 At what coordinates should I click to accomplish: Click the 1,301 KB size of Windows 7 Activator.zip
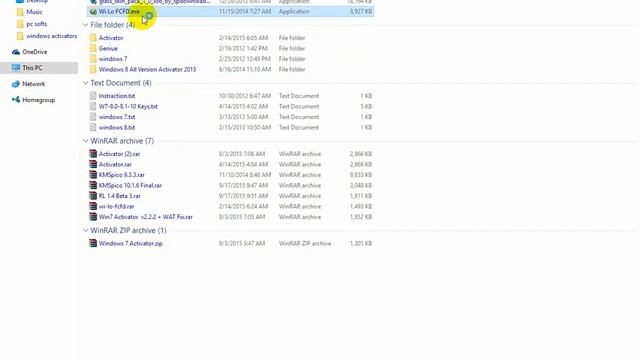click(x=361, y=243)
